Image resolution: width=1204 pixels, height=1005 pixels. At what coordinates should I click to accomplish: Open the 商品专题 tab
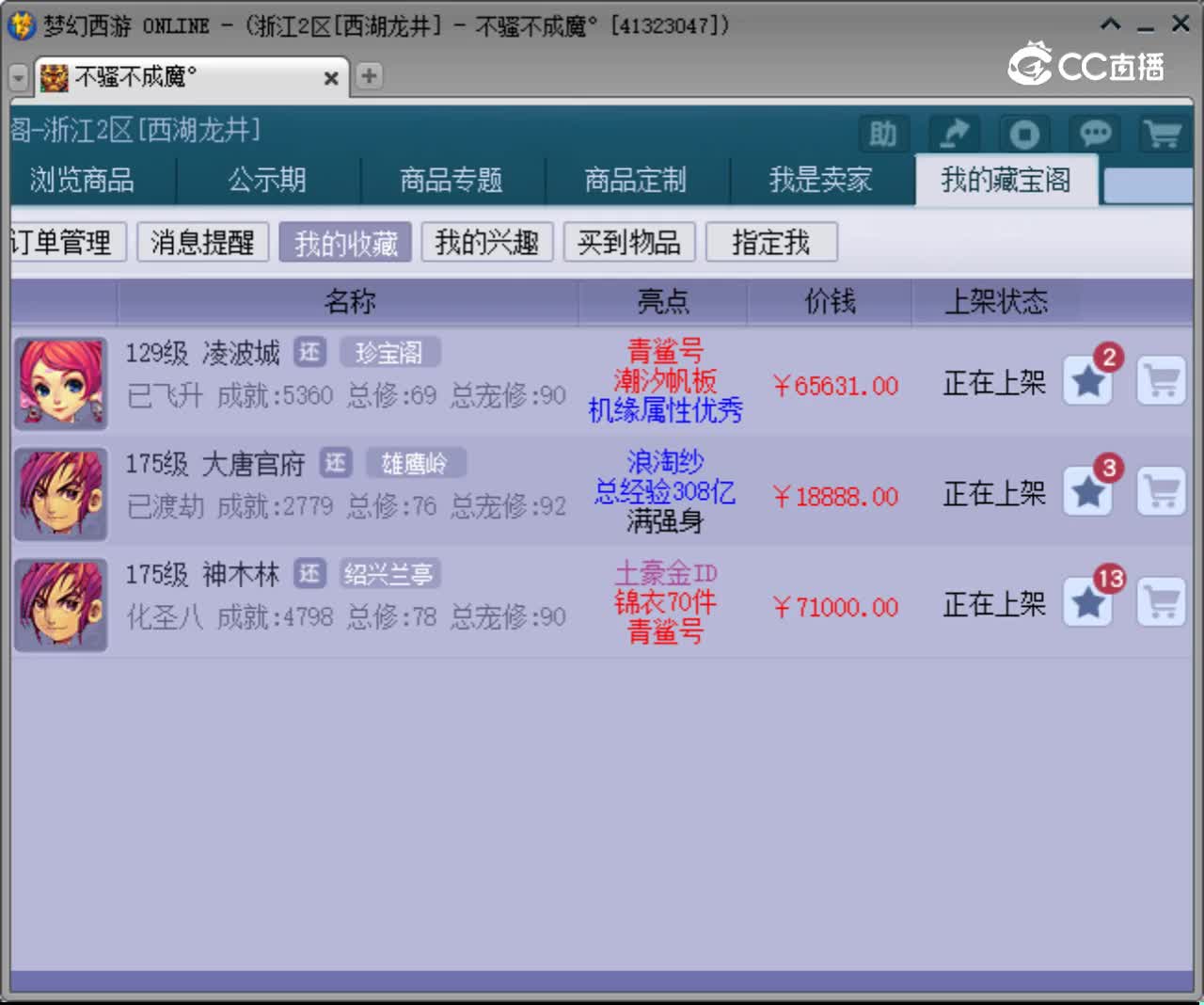(x=451, y=180)
